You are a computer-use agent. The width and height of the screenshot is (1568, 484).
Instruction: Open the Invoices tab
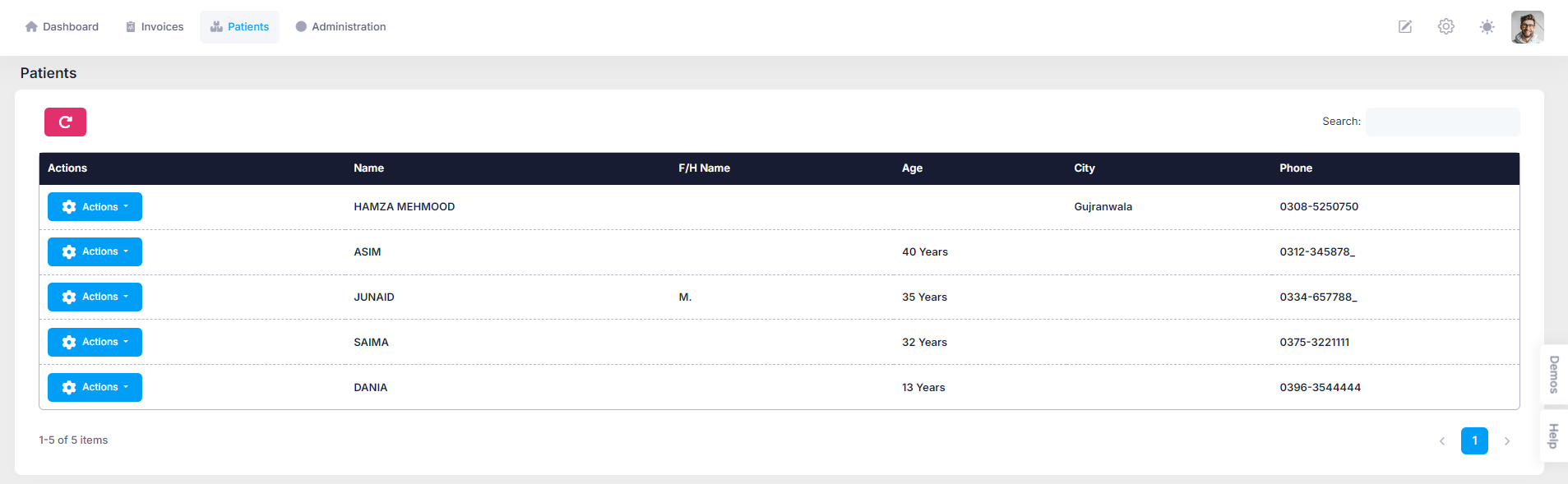tap(154, 27)
